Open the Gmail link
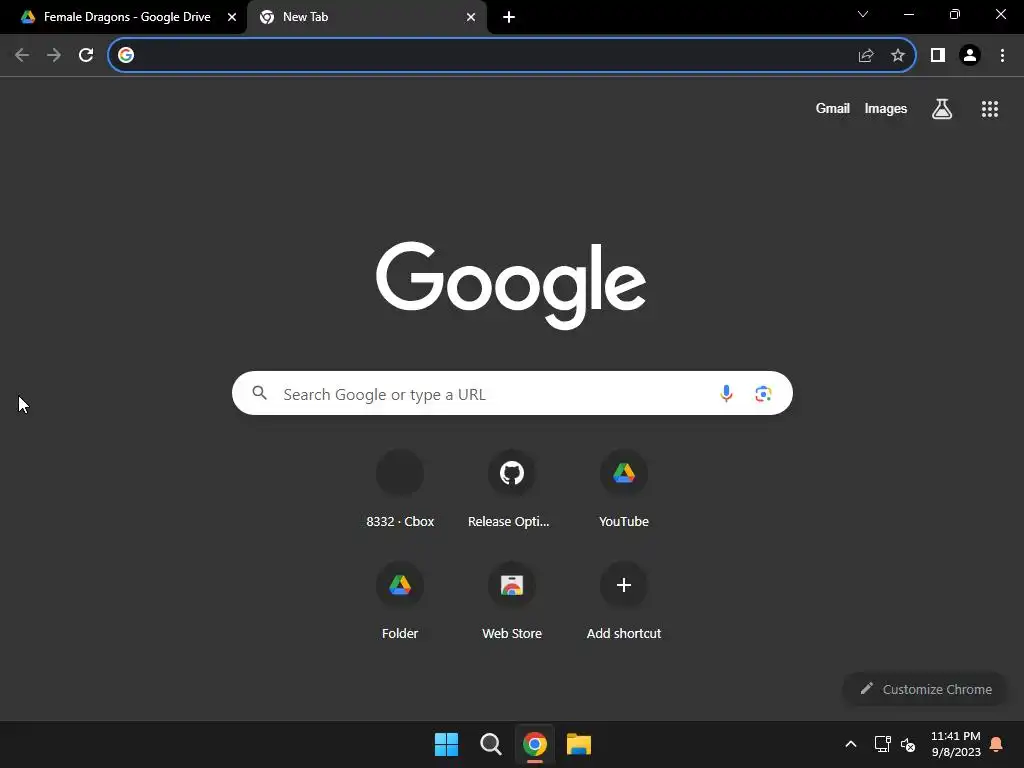Image resolution: width=1024 pixels, height=768 pixels. click(833, 108)
